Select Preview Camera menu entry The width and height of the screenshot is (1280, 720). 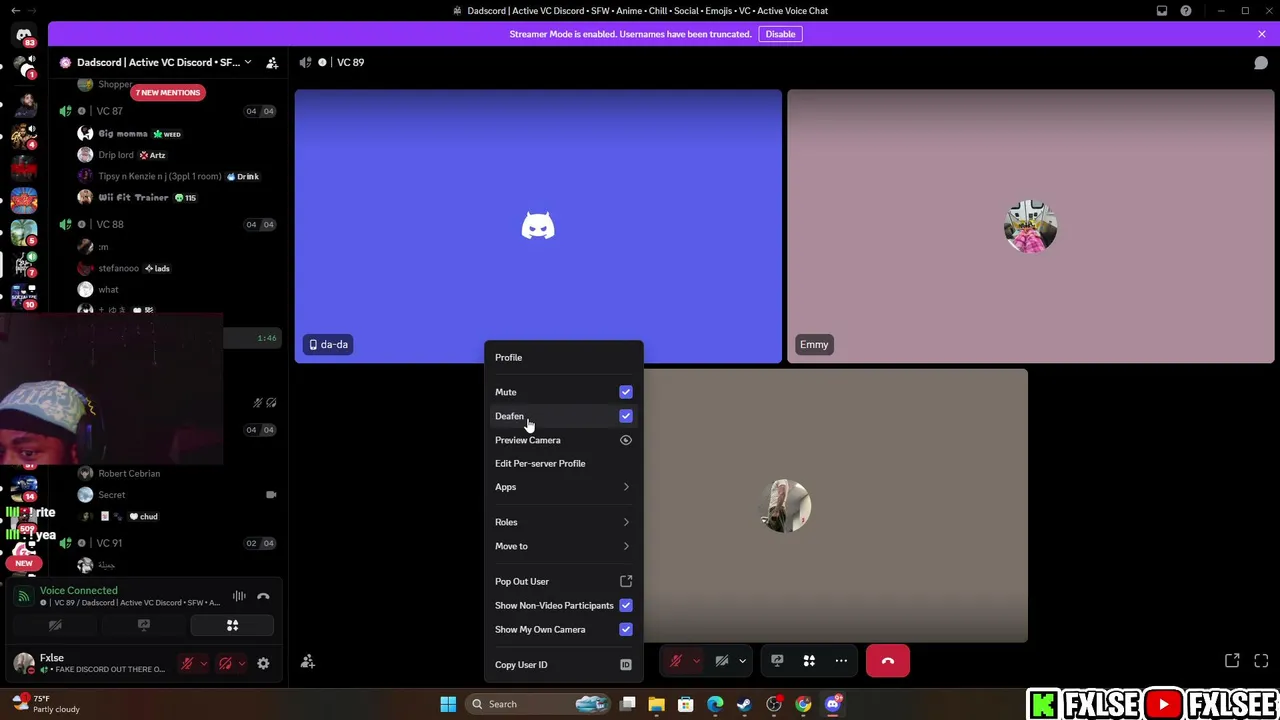[564, 440]
